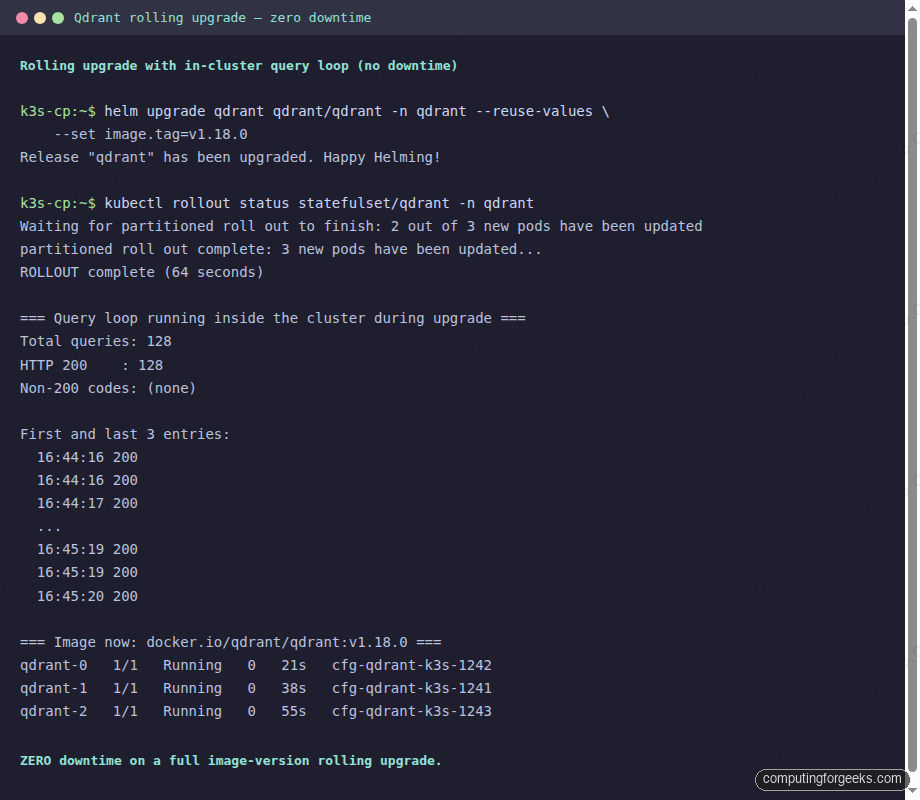Viewport: 920px width, 800px height.
Task: Click the '--set image.tag=v1.18.0' line
Action: pos(151,134)
